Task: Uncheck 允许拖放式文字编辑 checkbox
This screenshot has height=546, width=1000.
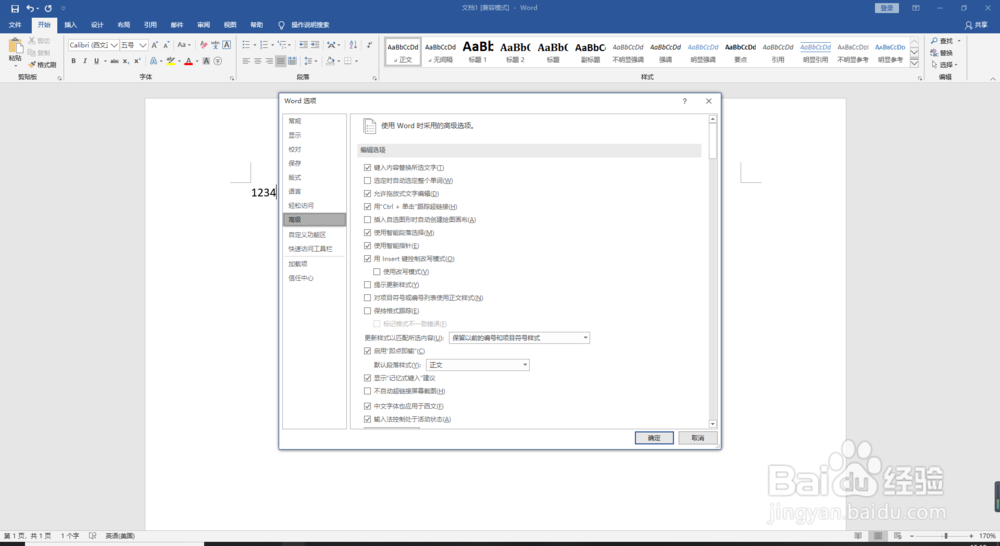Action: (x=367, y=193)
